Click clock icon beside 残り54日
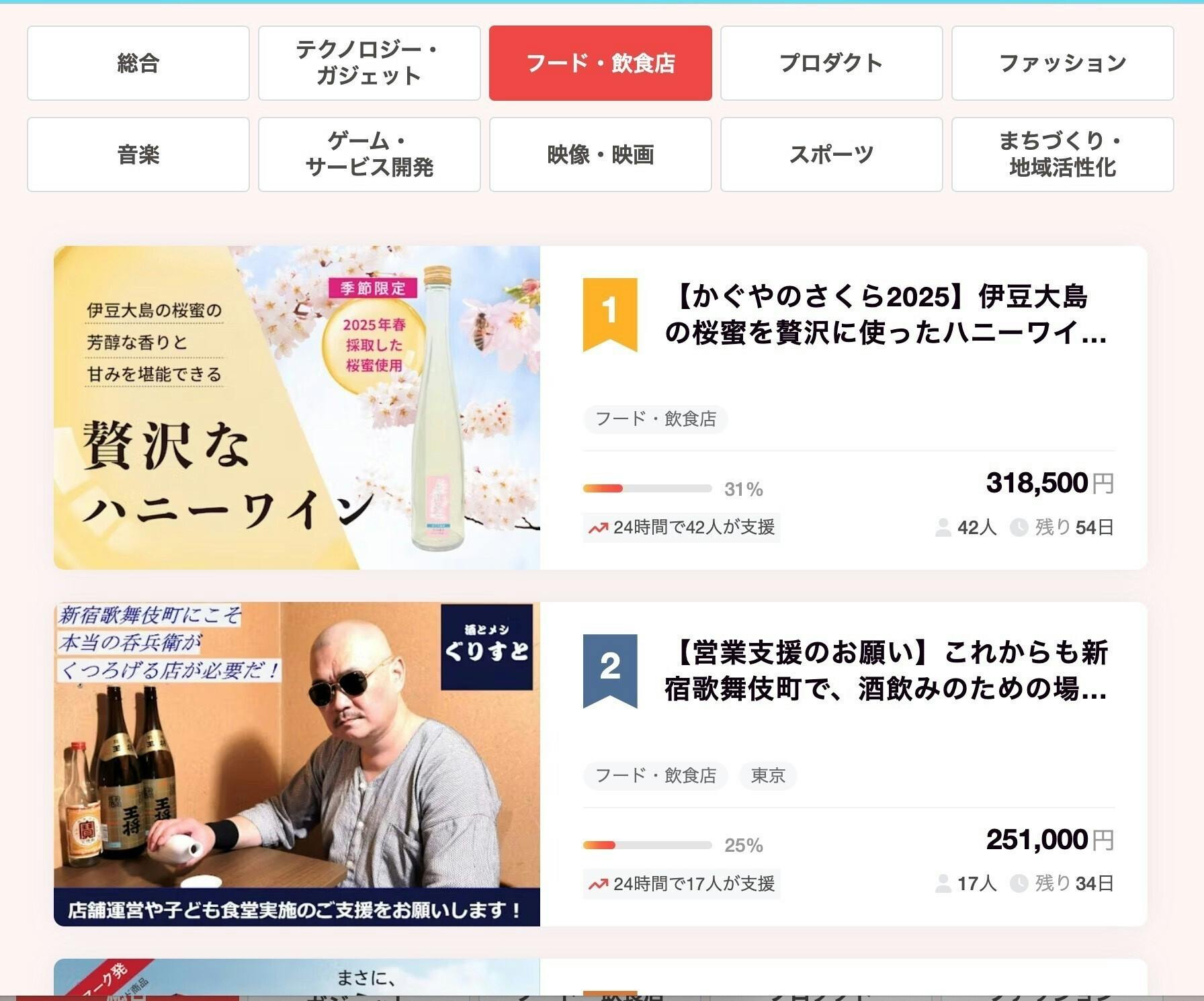The height and width of the screenshot is (1001, 1204). click(x=1019, y=527)
